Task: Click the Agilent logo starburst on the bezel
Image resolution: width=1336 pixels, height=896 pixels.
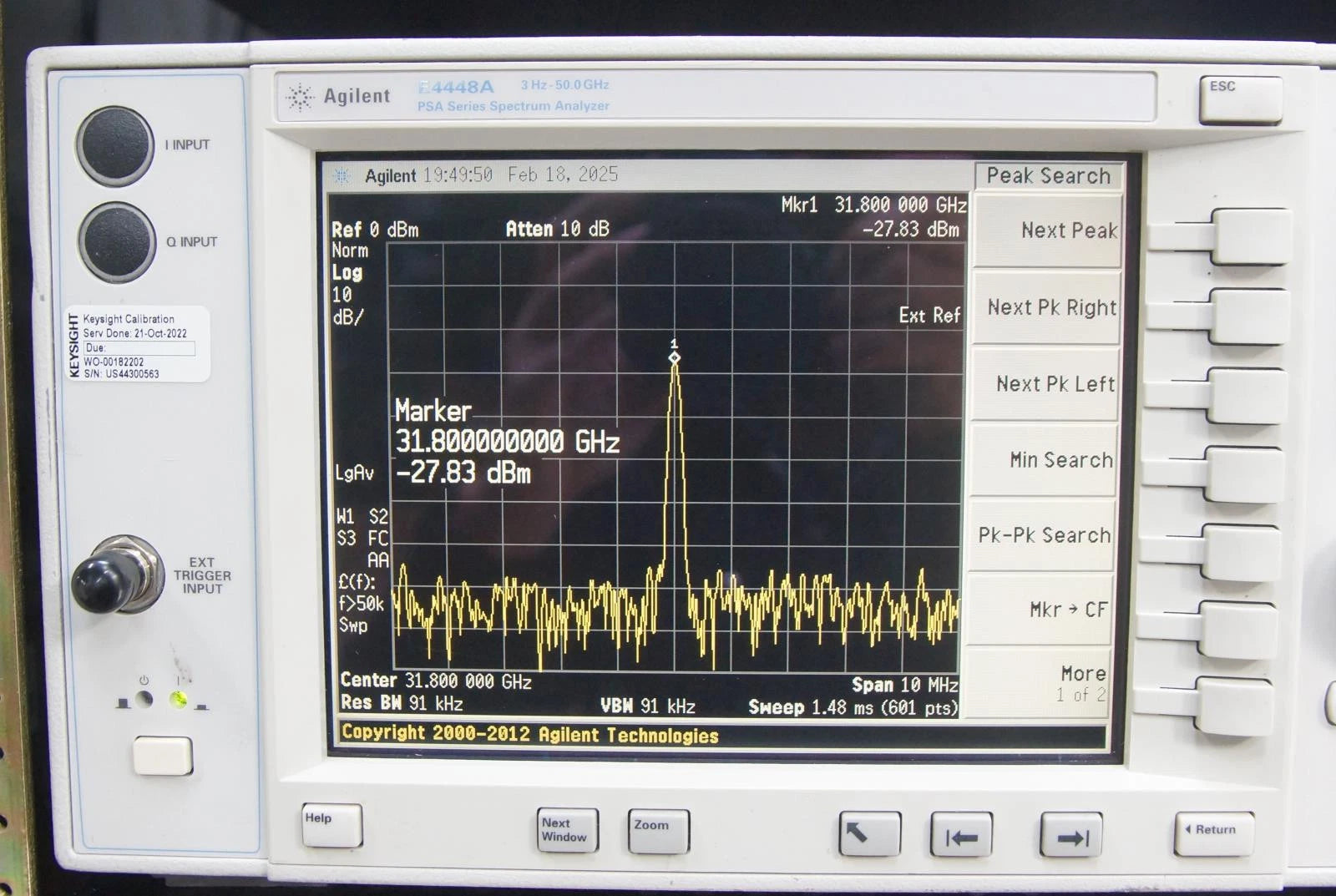Action: coord(299,97)
